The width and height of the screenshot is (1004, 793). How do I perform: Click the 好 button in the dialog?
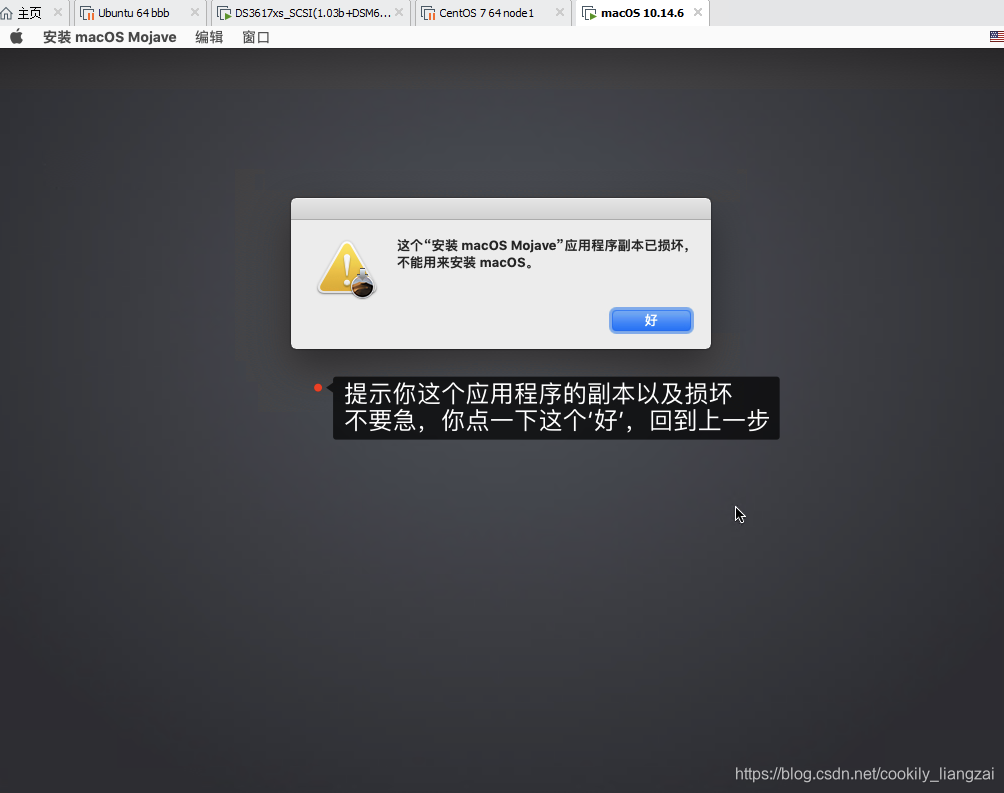(x=651, y=320)
